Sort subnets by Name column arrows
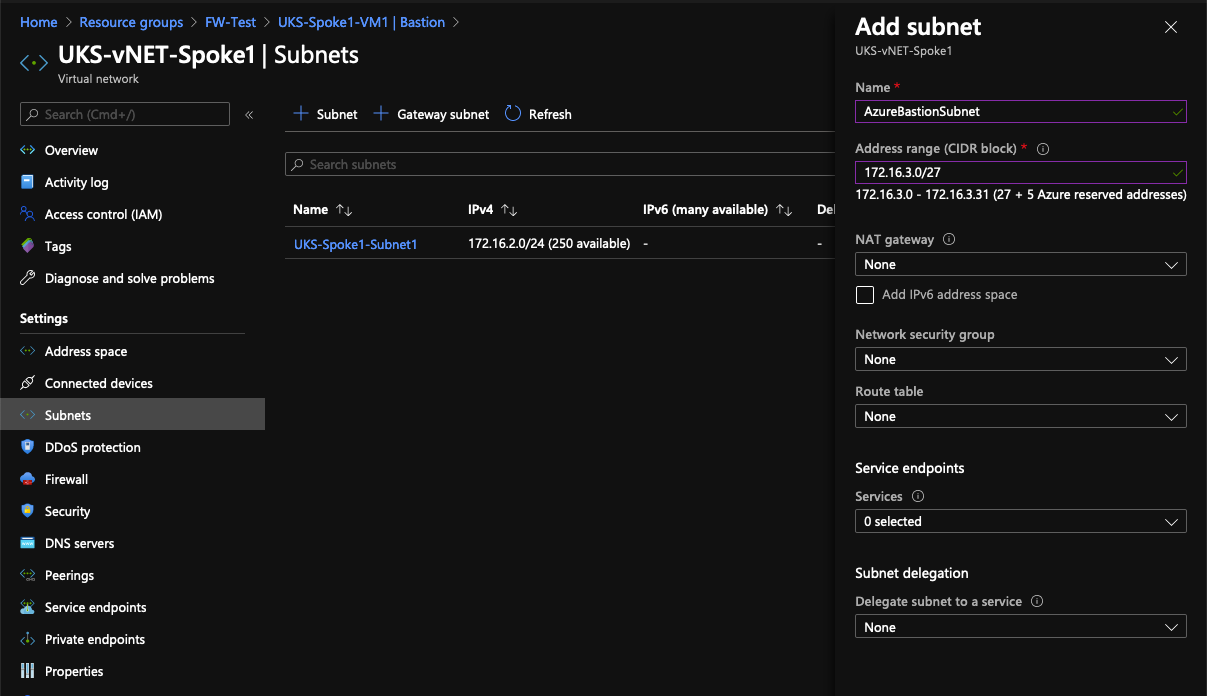Viewport: 1207px width, 696px height. click(344, 210)
